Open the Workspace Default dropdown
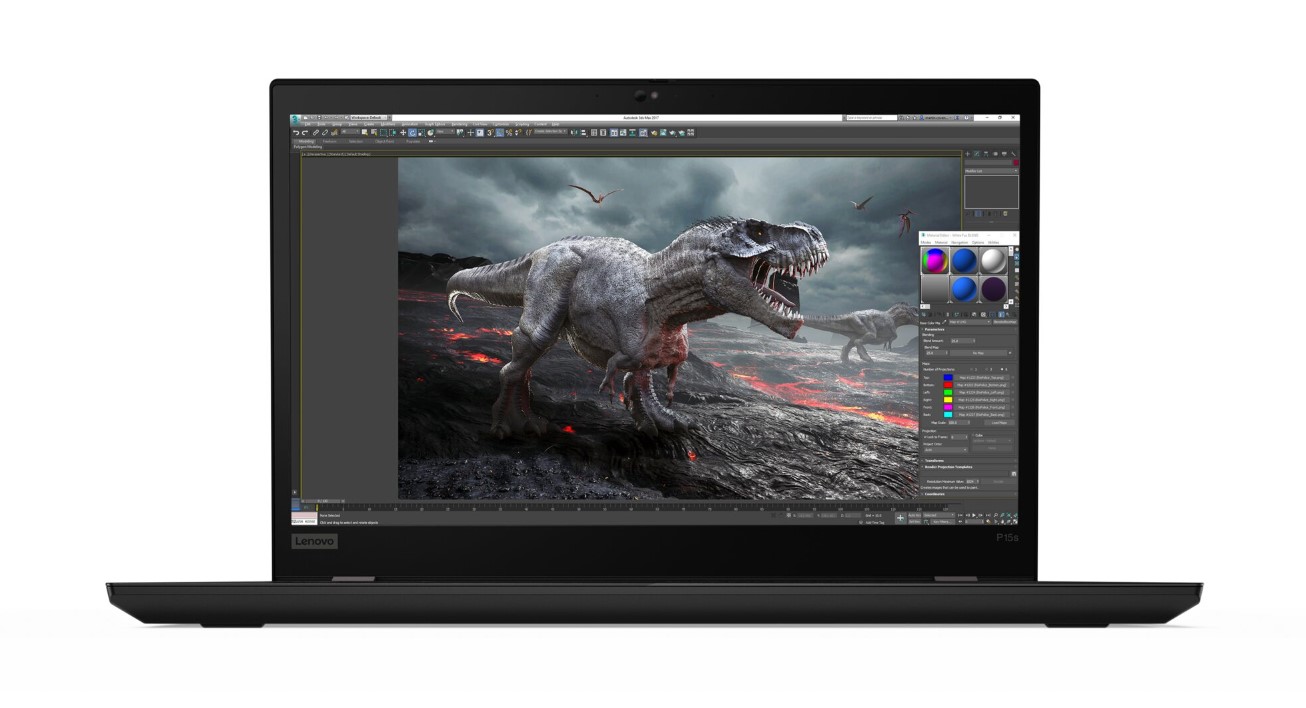Viewport: 1306px width, 708px height. (369, 117)
